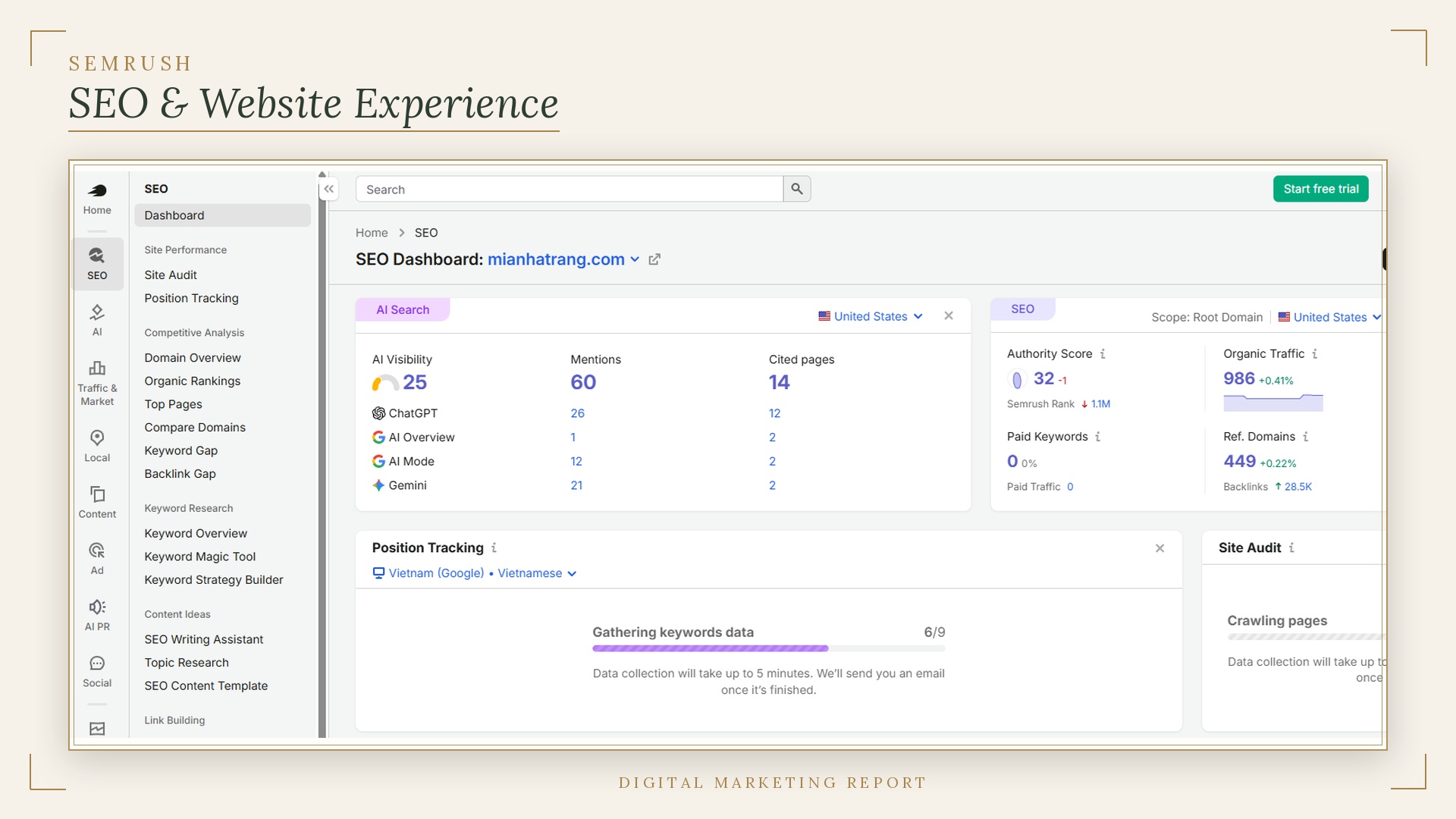Click Gemini mentions count 21
1456x819 pixels.
576,485
